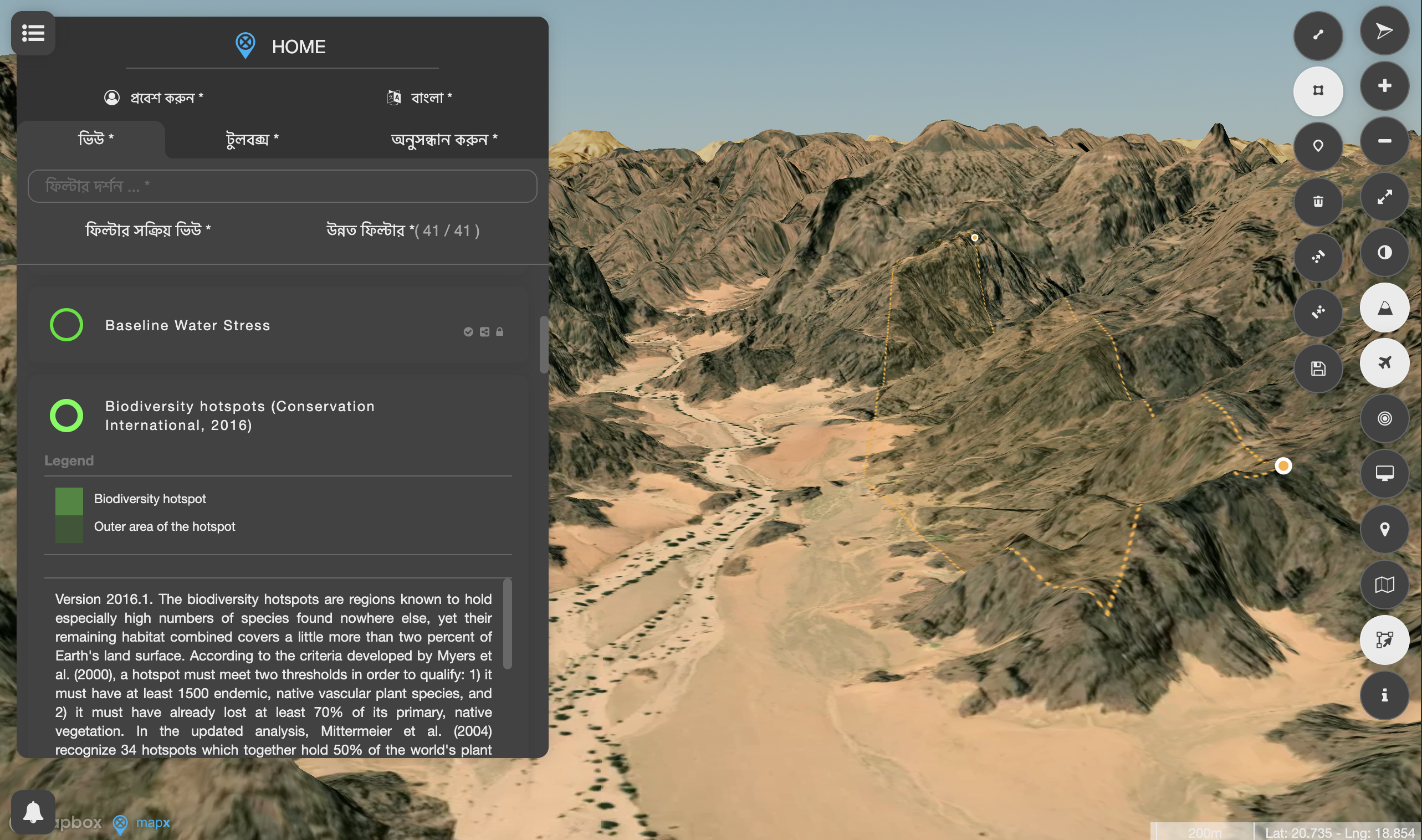Screen dimensions: 1422x840
Task: Click the mapx link at bottom
Action: [x=152, y=822]
